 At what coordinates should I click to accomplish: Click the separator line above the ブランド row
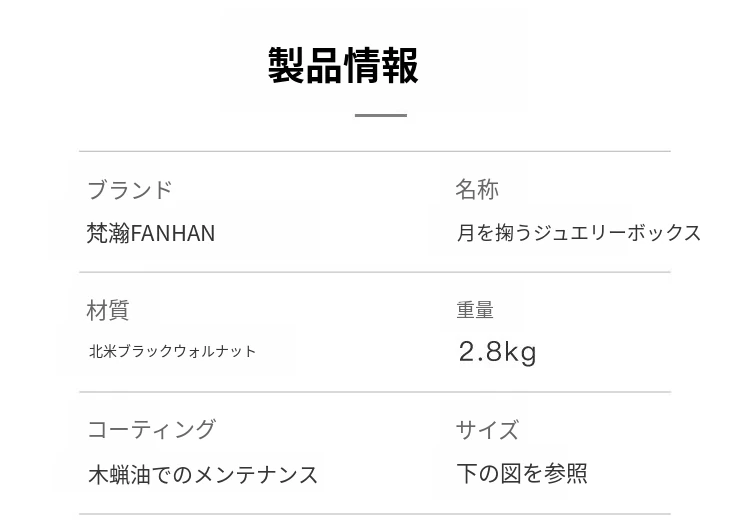click(374, 151)
